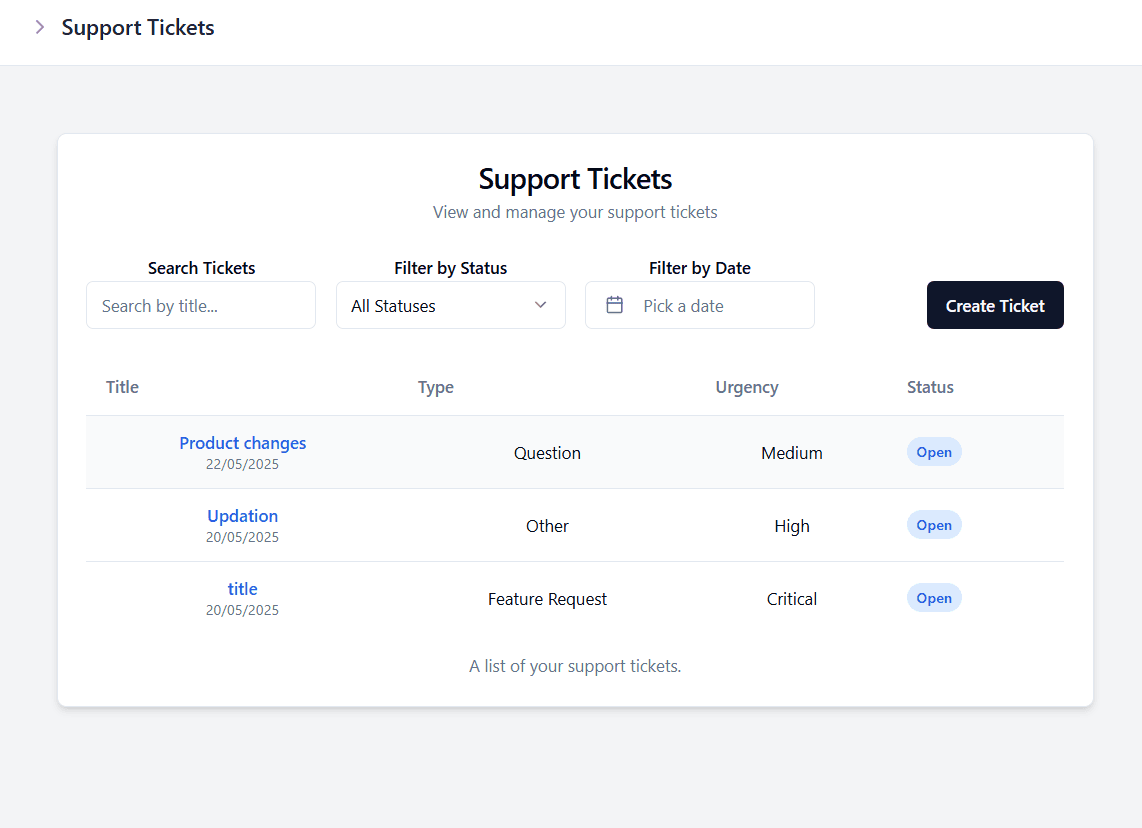Open the Pick a date selector
Viewport: 1142px width, 828px height.
[x=699, y=305]
